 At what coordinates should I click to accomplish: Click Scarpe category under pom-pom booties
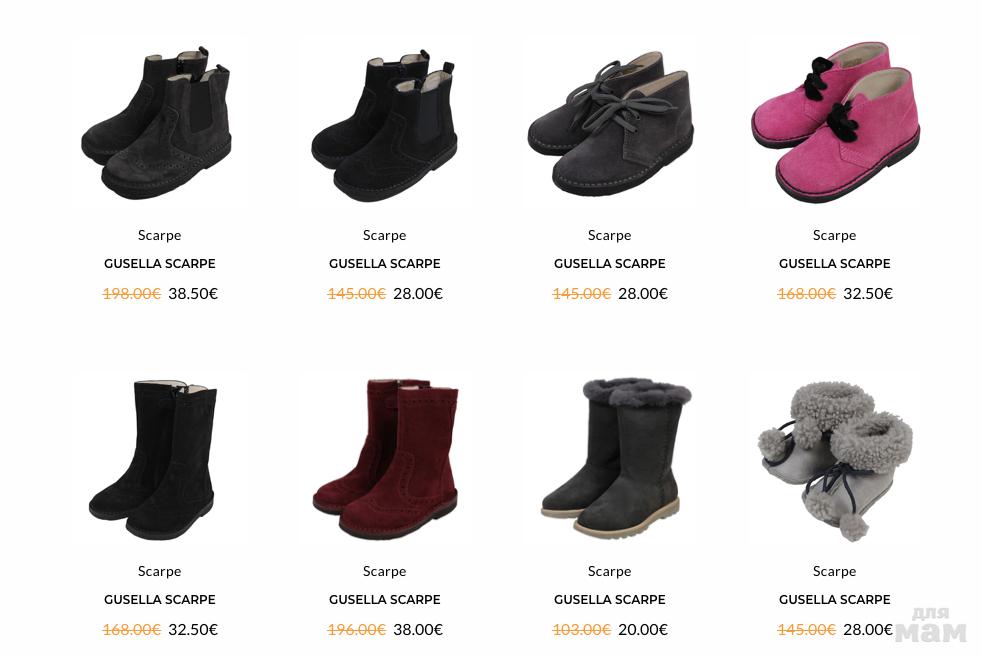point(834,571)
